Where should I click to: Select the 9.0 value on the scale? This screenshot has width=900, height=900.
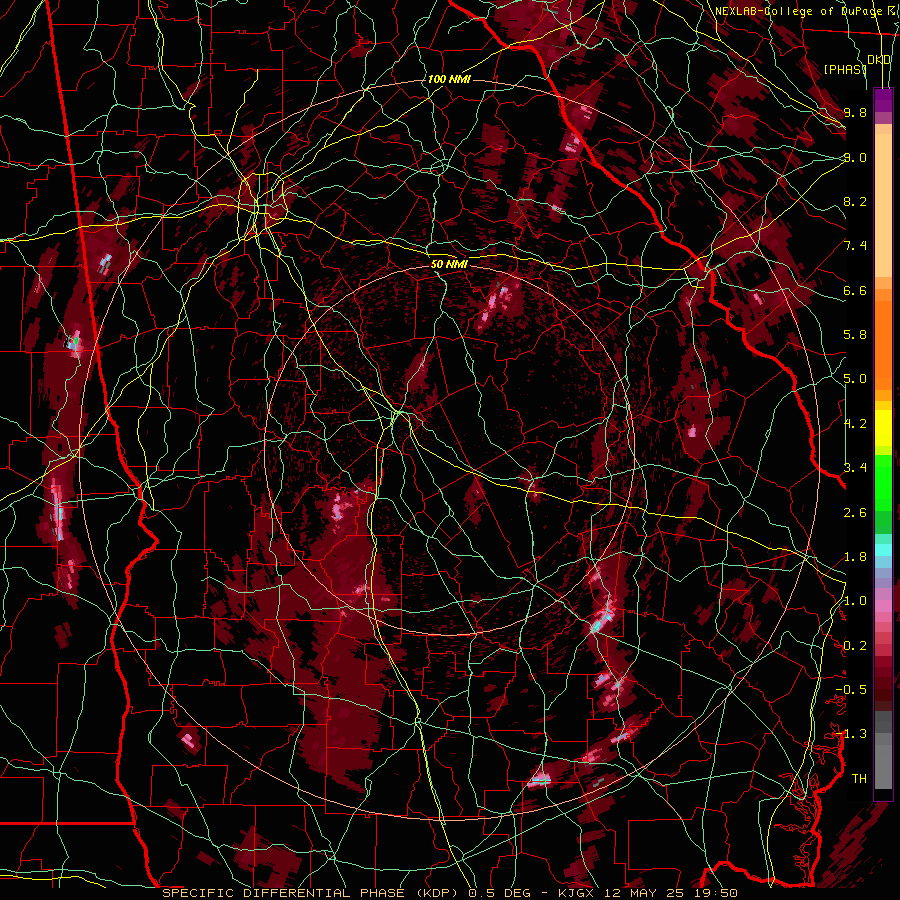(x=855, y=157)
